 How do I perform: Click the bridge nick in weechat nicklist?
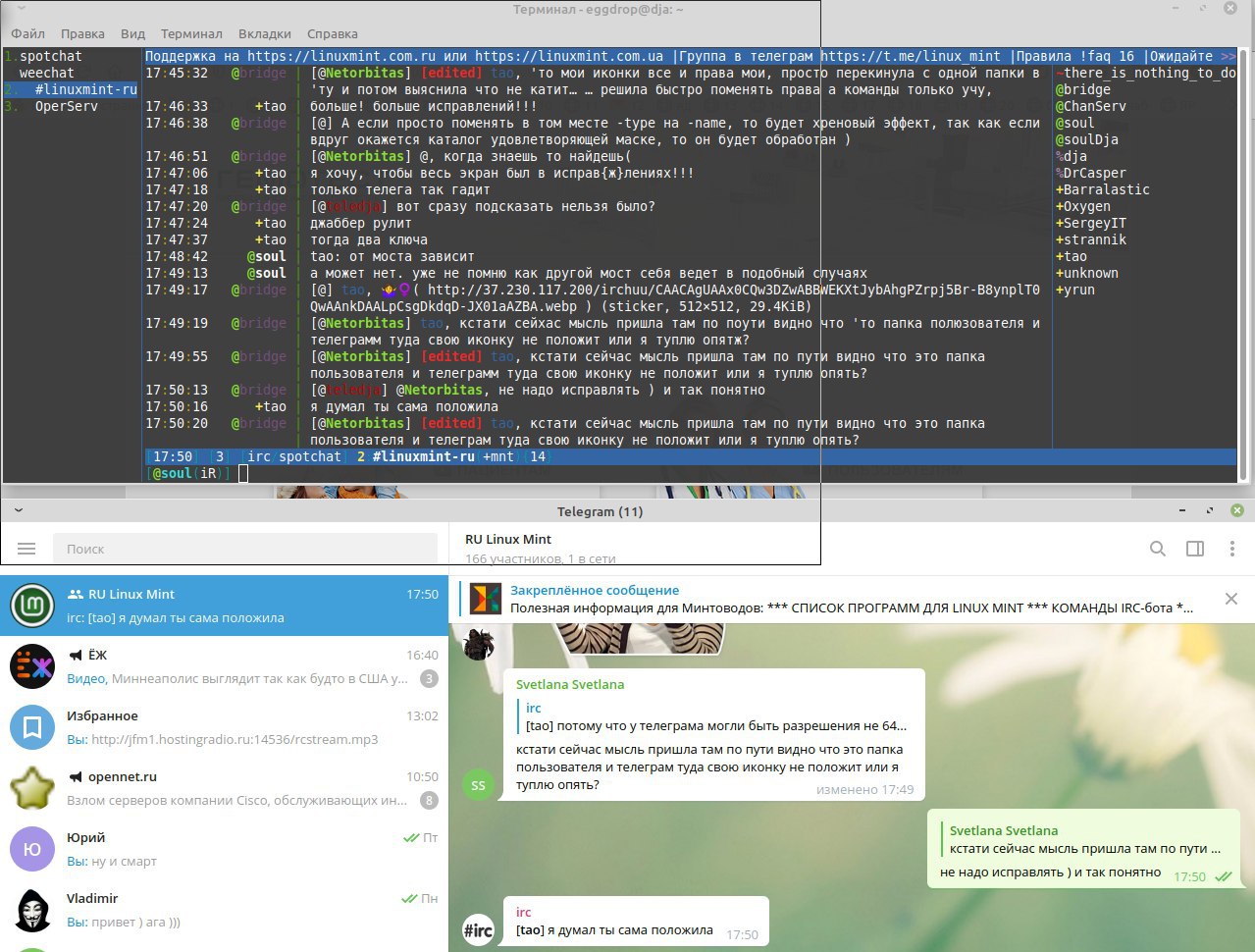click(1087, 89)
